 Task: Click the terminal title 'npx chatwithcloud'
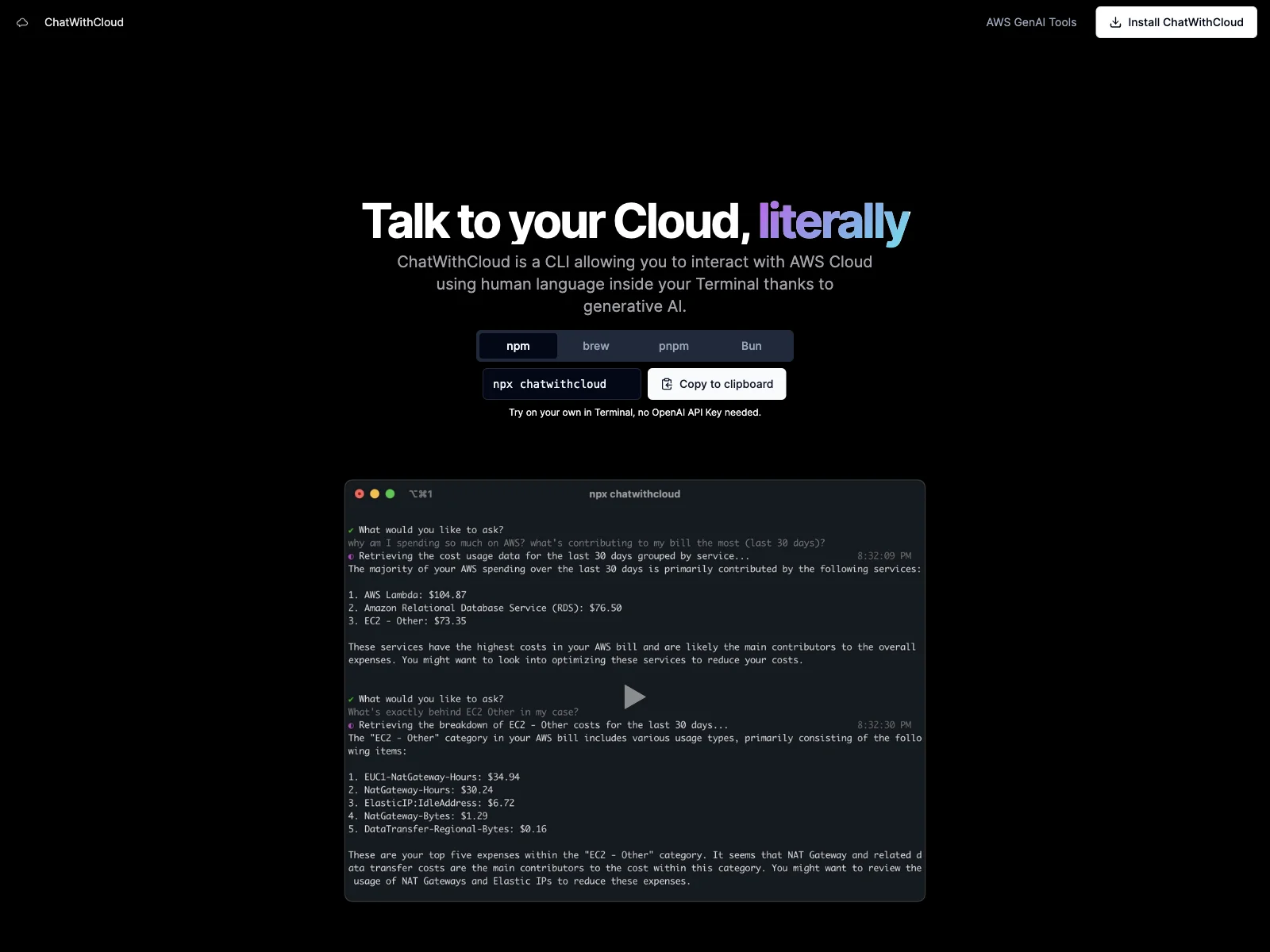(634, 493)
